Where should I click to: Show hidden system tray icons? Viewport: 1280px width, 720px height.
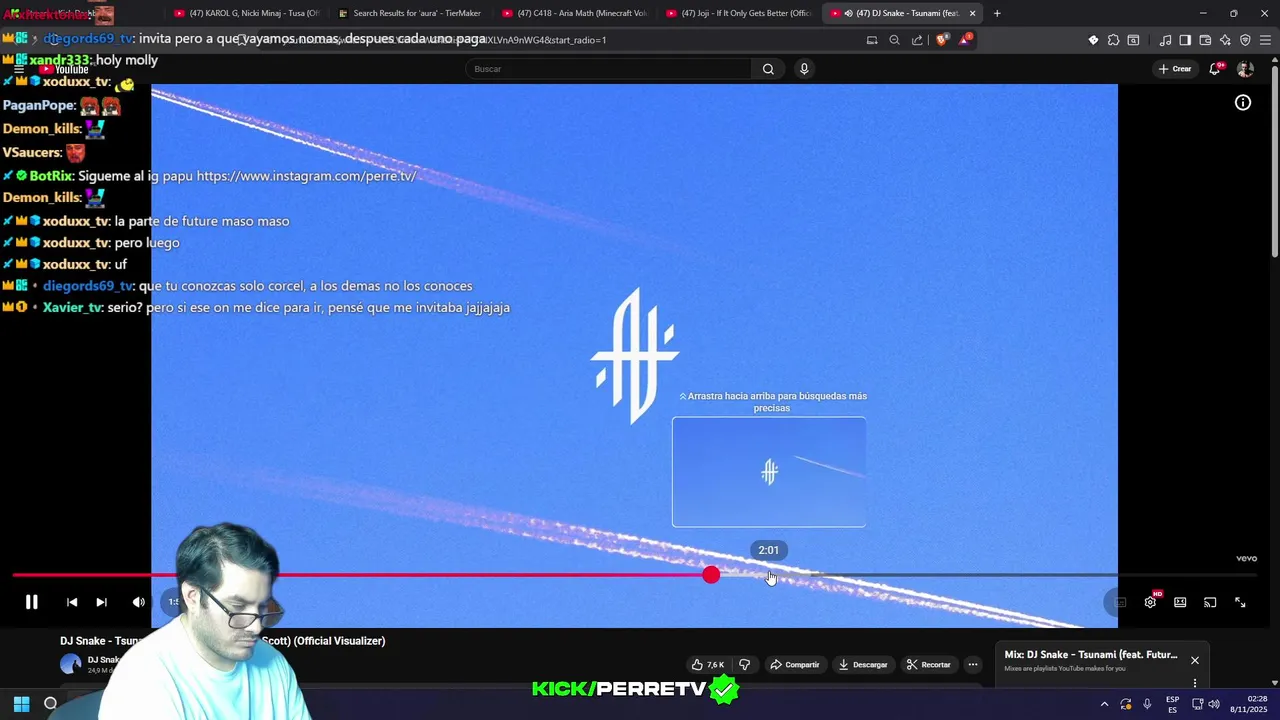[1104, 704]
